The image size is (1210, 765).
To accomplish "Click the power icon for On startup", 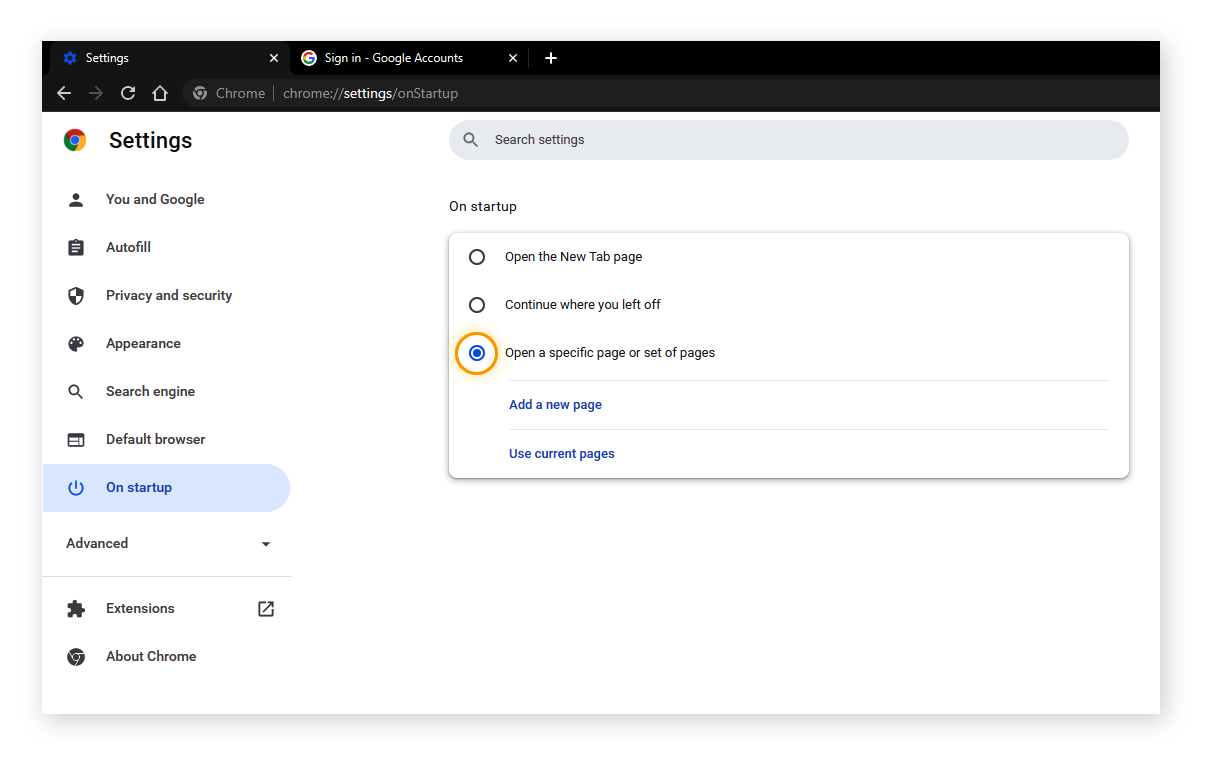I will (76, 487).
